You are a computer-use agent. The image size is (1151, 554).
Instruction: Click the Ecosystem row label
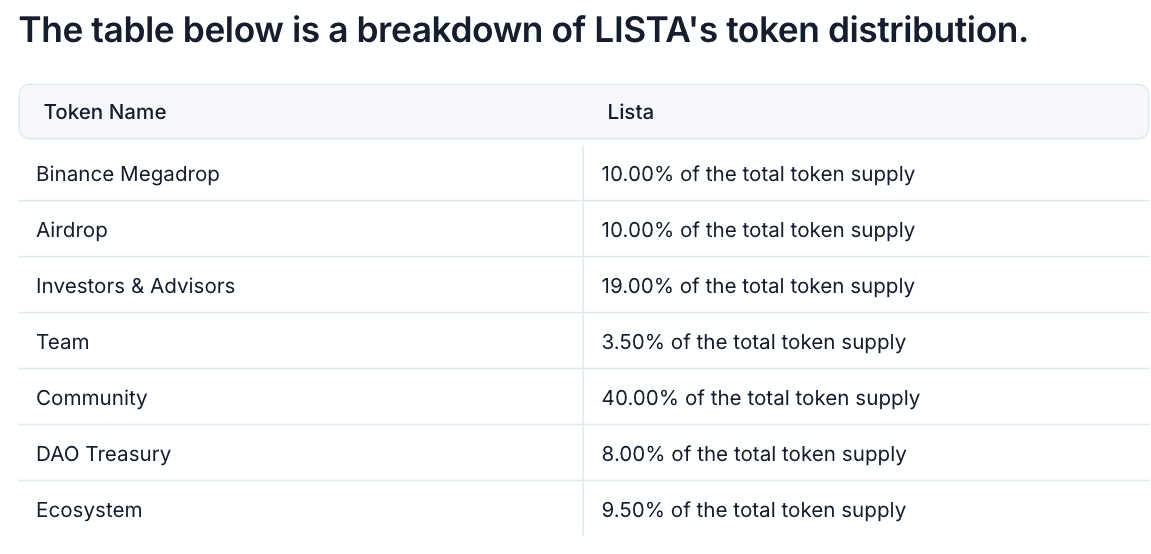[89, 510]
